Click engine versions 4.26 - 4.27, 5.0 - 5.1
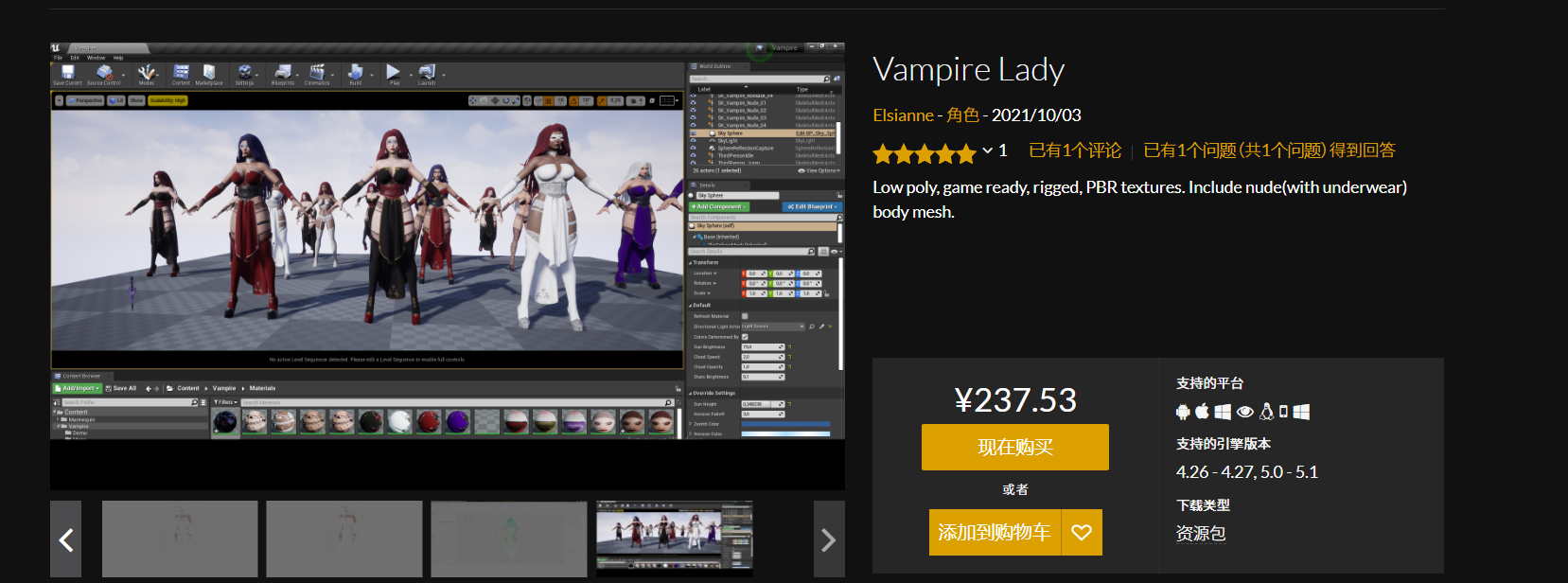Screen dimensions: 1568x583 pos(1247,472)
